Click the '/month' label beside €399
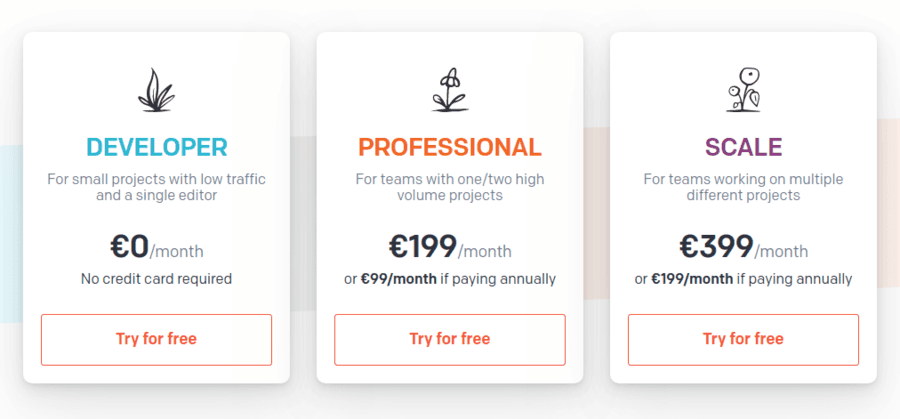This screenshot has width=900, height=419. (x=781, y=251)
